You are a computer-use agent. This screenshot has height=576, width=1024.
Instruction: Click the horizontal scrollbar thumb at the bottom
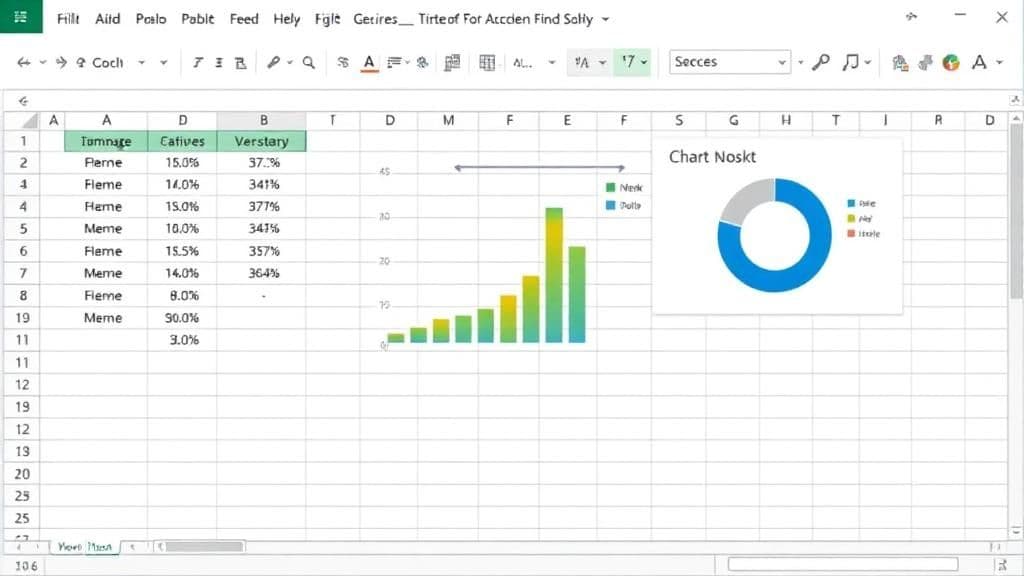pyautogui.click(x=202, y=547)
